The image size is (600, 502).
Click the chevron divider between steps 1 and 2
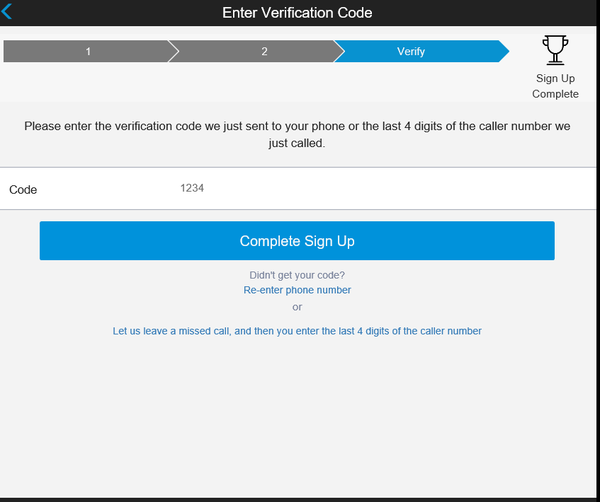click(173, 51)
